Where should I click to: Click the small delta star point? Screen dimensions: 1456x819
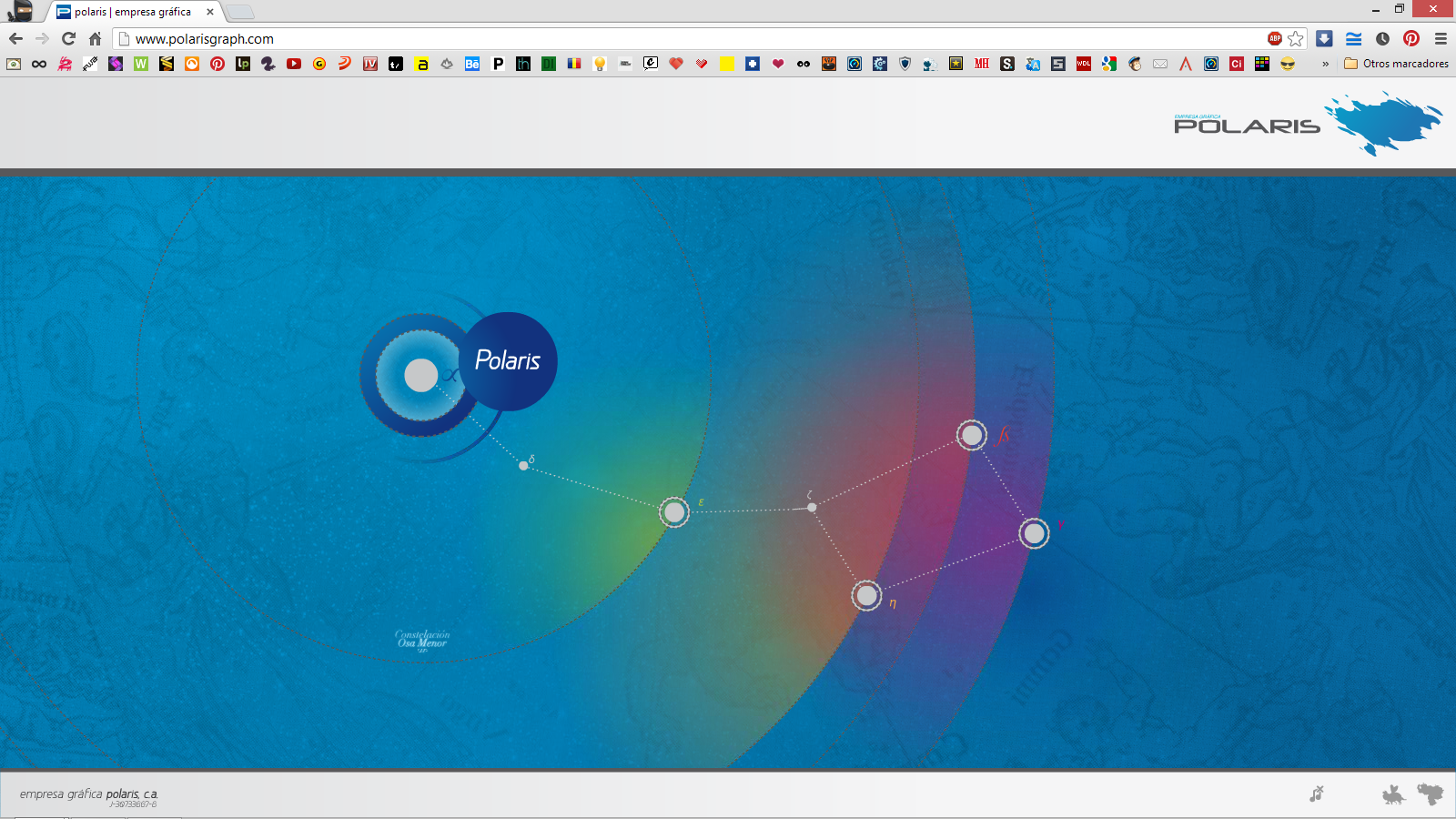pos(523,466)
